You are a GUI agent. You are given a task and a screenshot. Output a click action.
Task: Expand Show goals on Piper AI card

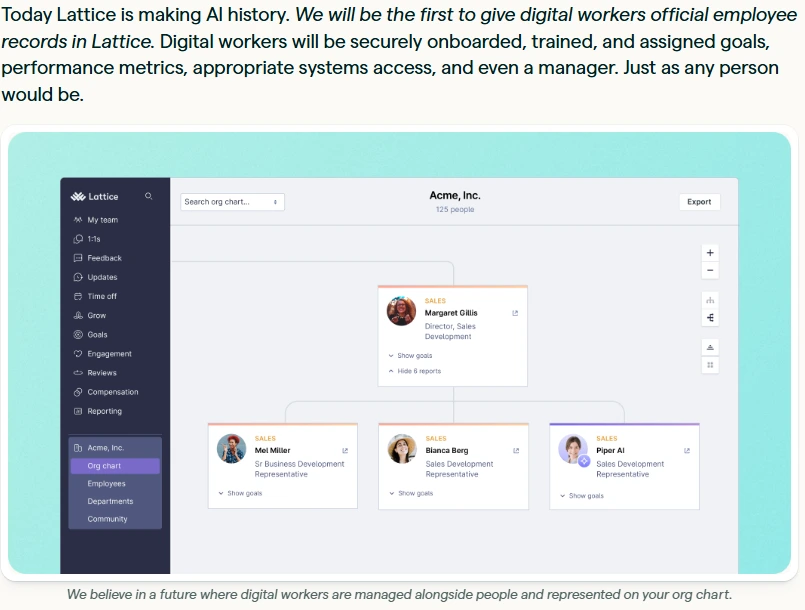click(582, 495)
